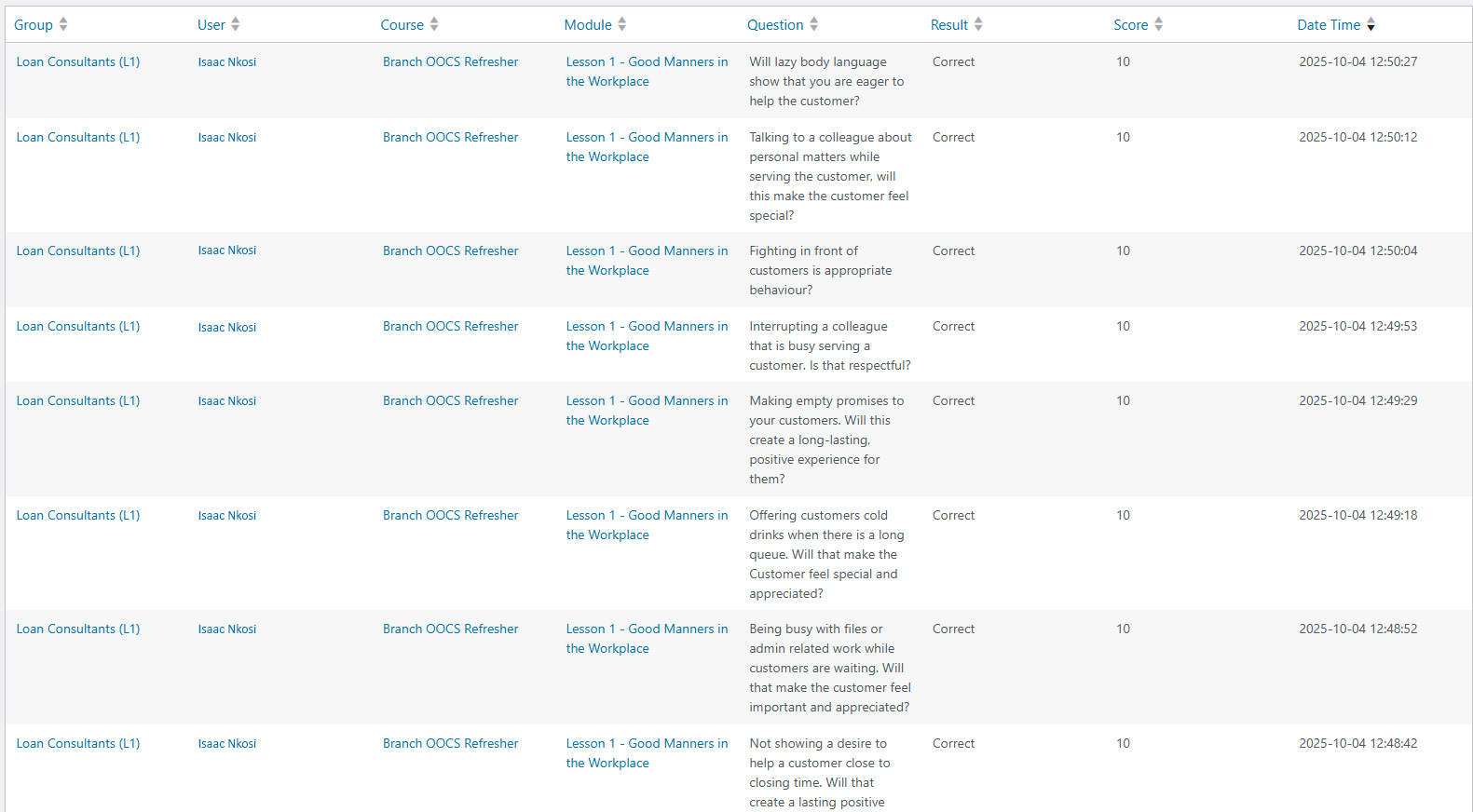
Task: Toggle sorting using the Module sort arrows
Action: click(x=622, y=25)
